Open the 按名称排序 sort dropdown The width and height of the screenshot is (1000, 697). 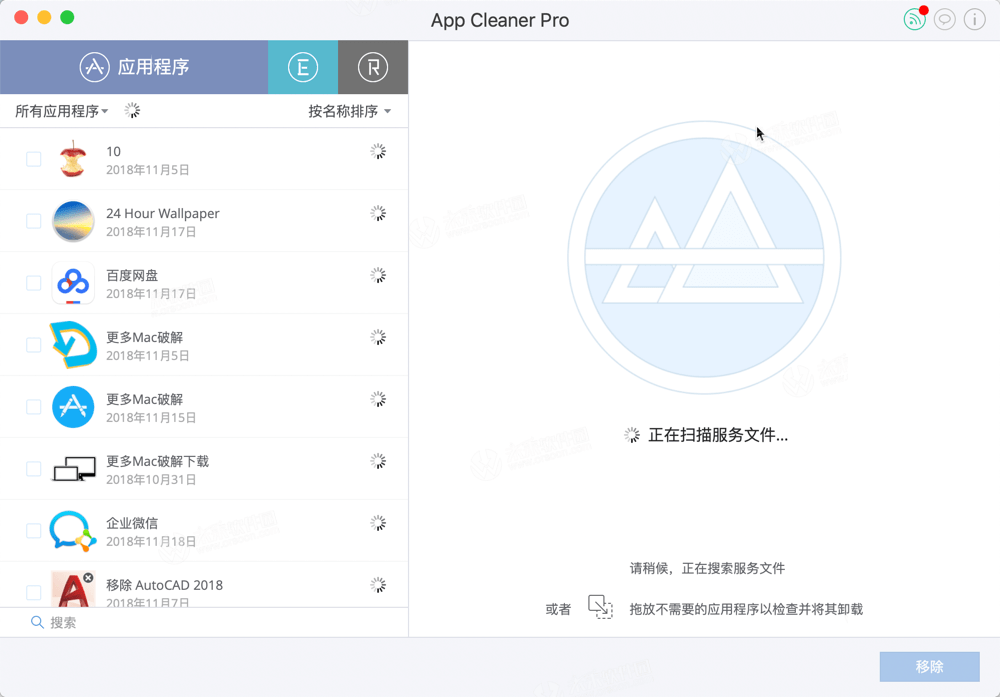[x=349, y=111]
